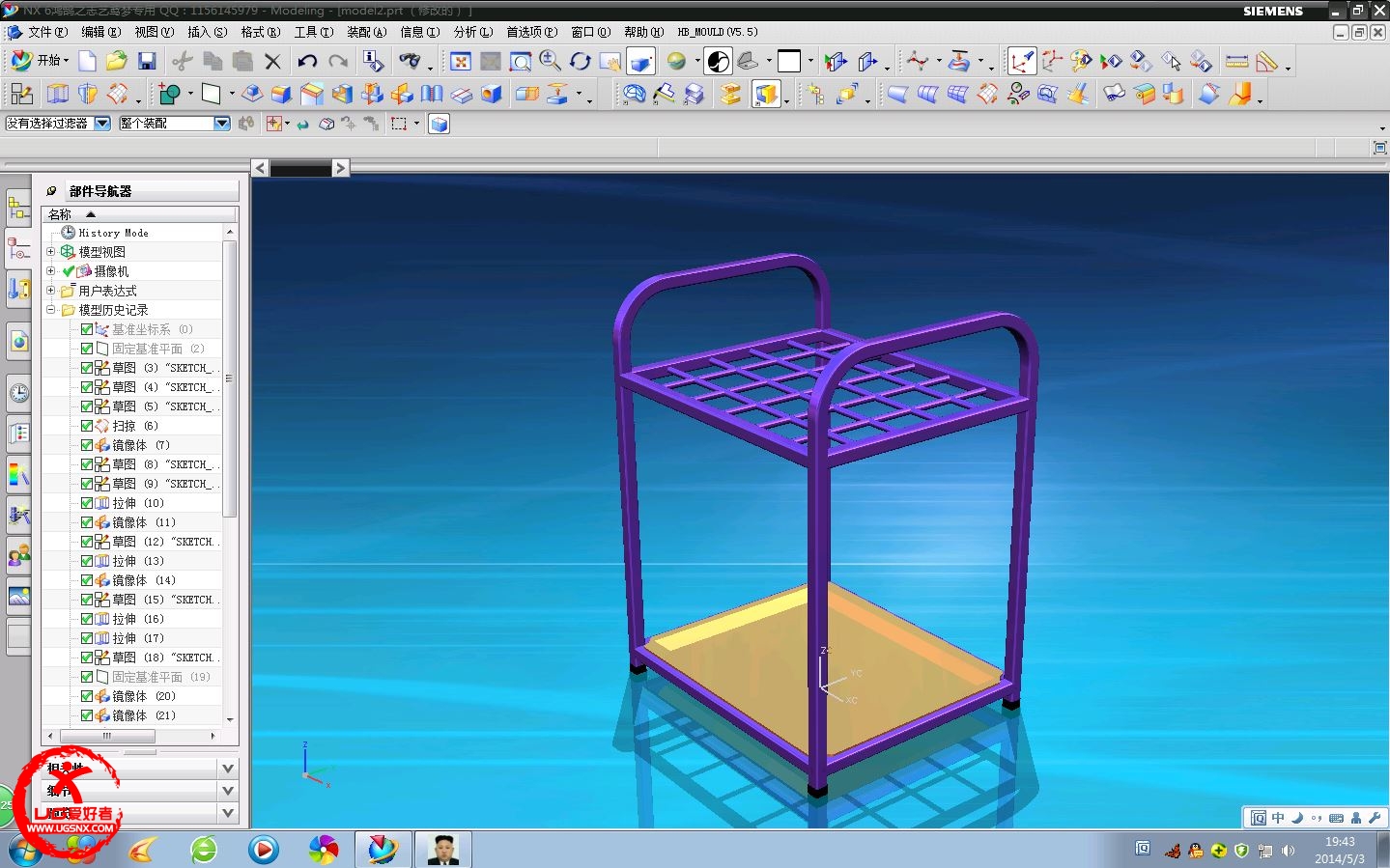Open the HB_MOULD (V5.5) menu
The width and height of the screenshot is (1390, 868).
coord(718,32)
